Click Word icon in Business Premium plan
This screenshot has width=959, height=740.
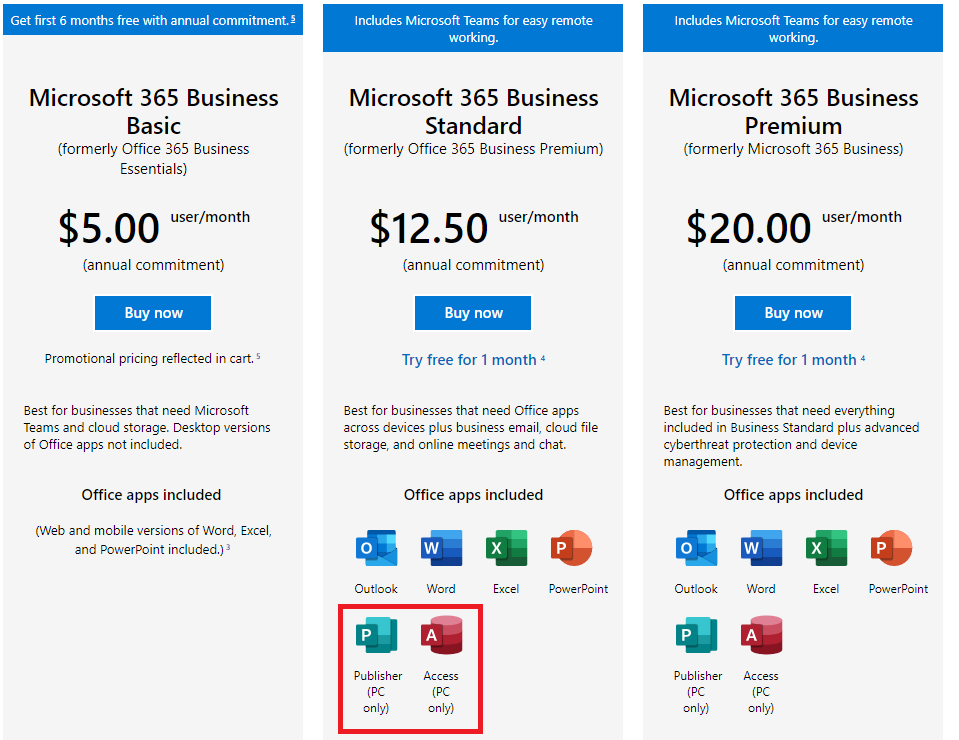(x=761, y=548)
